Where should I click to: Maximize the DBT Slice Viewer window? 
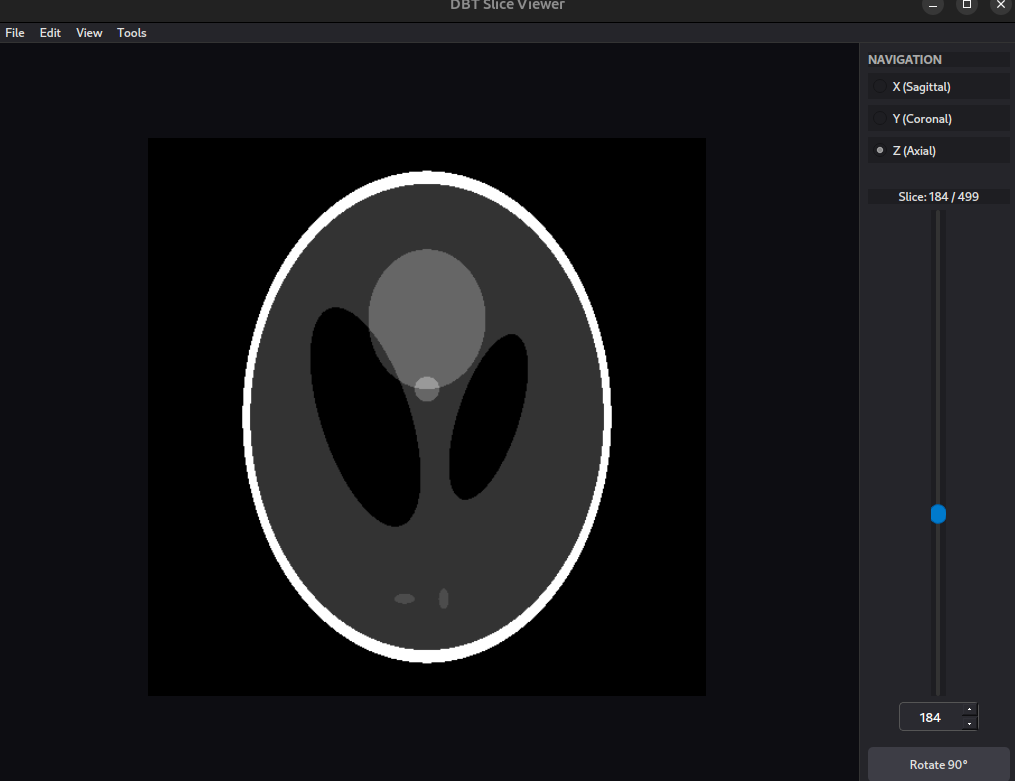click(967, 6)
